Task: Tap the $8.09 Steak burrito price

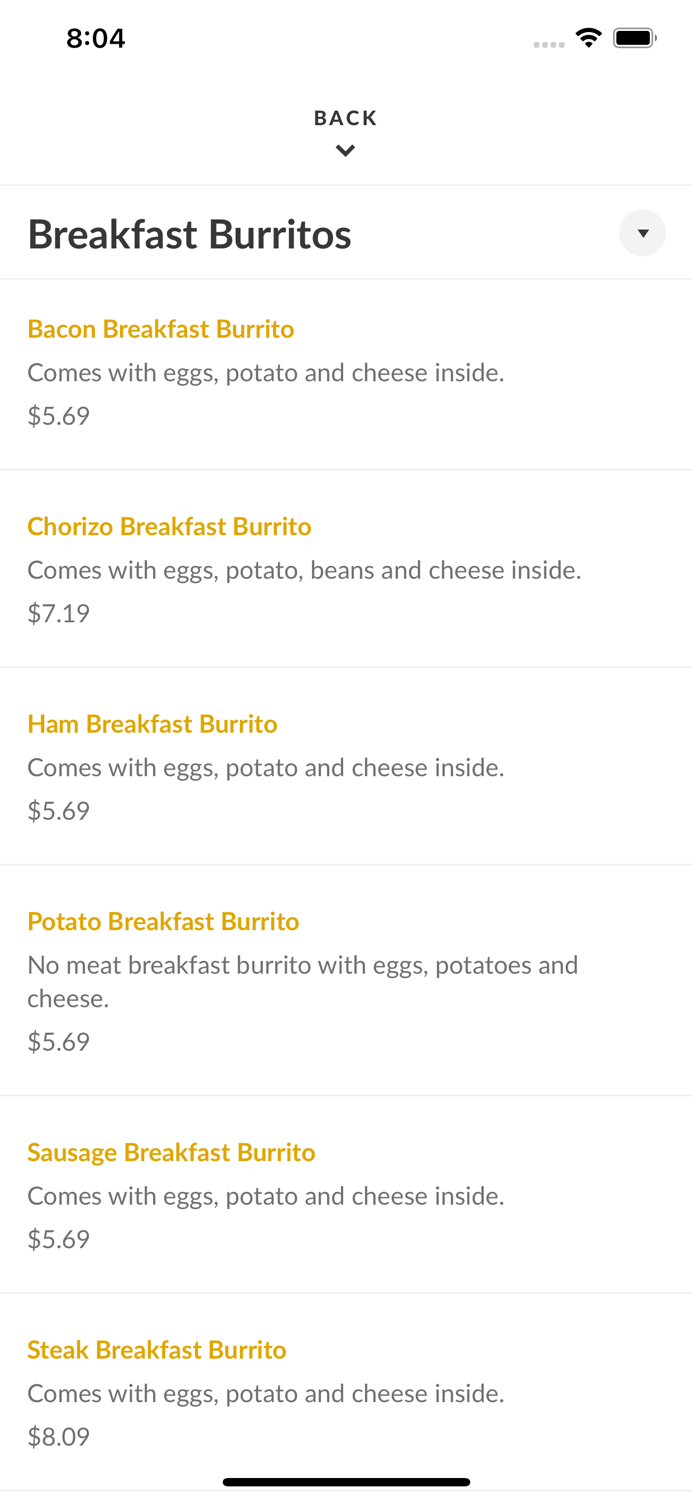Action: 58,1437
